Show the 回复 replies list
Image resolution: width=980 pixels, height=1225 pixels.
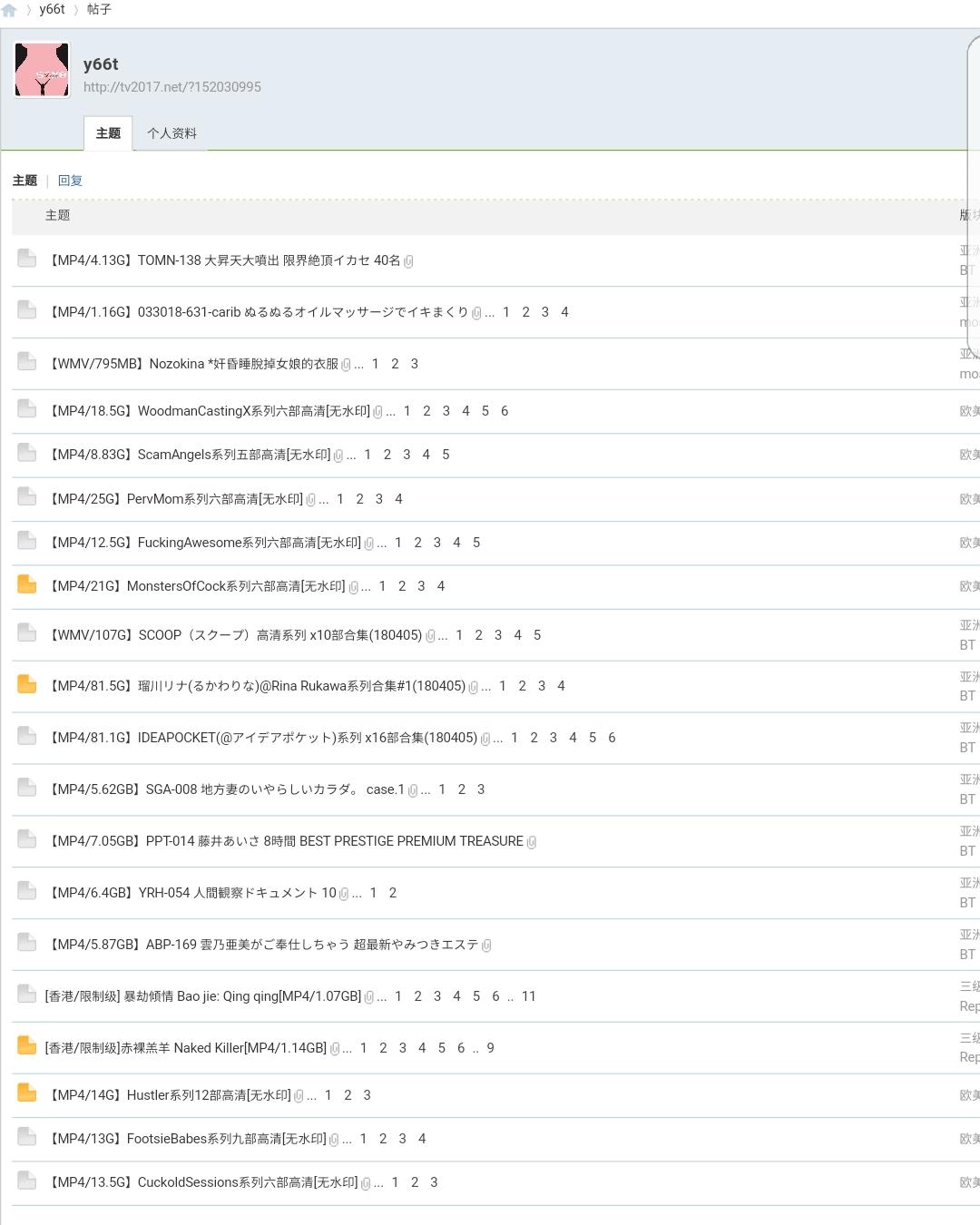point(70,181)
